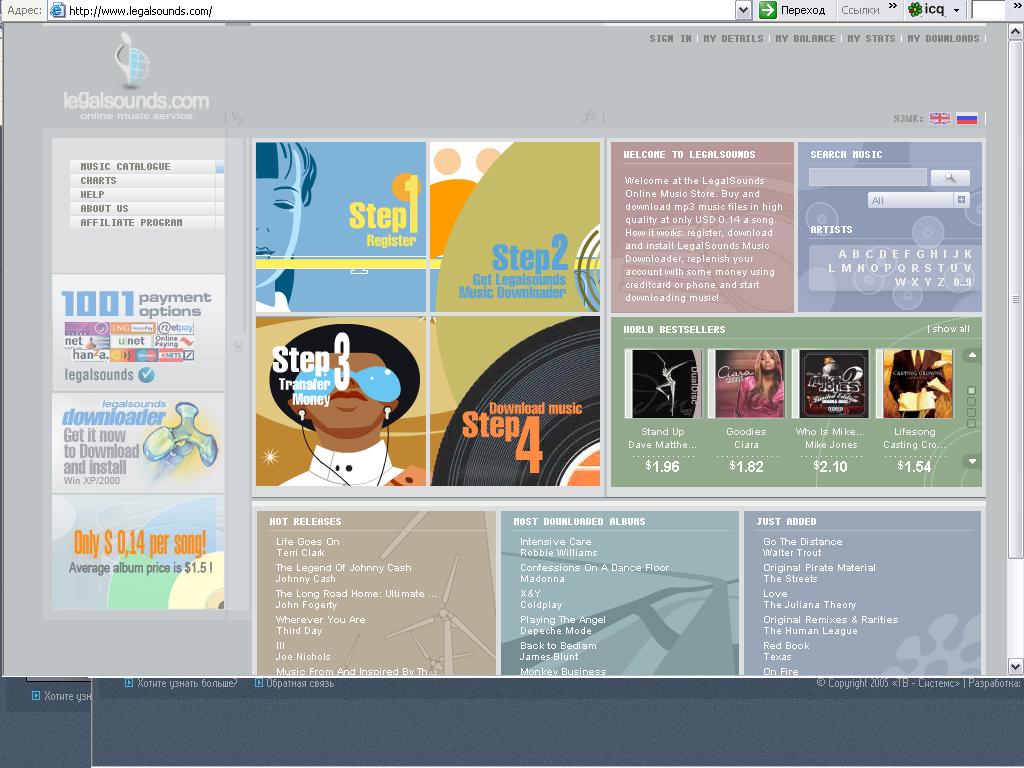The width and height of the screenshot is (1024, 768).
Task: Click the 1001 payment options banner
Action: pos(138,332)
